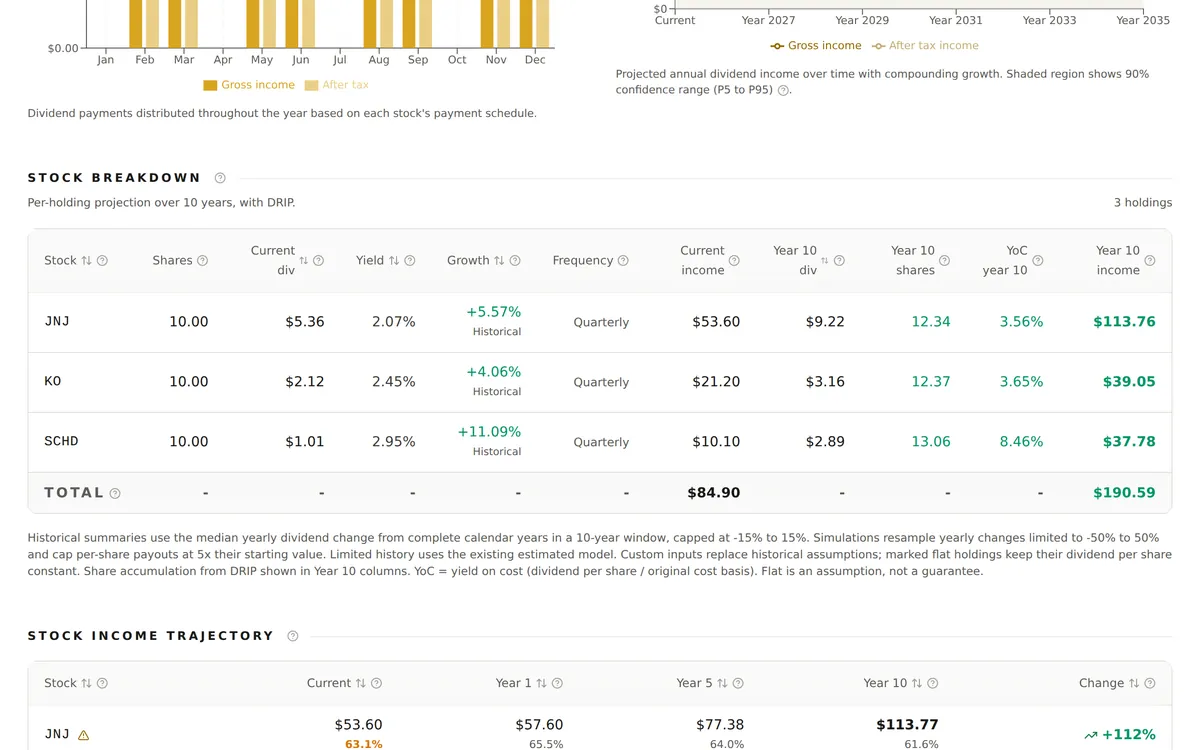Click help icon next to Growth column
The width and height of the screenshot is (1200, 750).
click(515, 261)
